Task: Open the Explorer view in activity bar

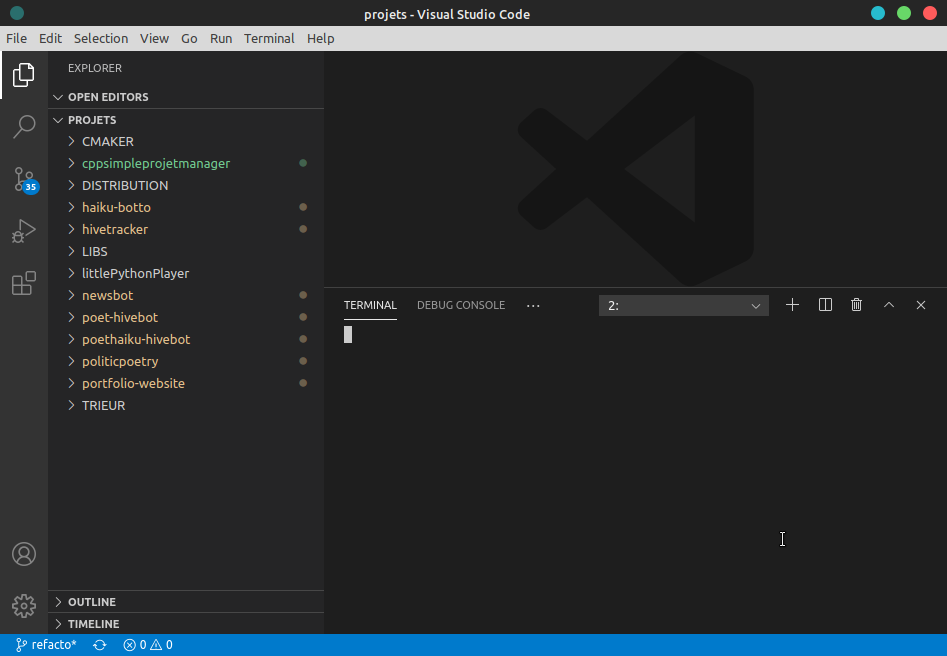Action: pyautogui.click(x=24, y=75)
